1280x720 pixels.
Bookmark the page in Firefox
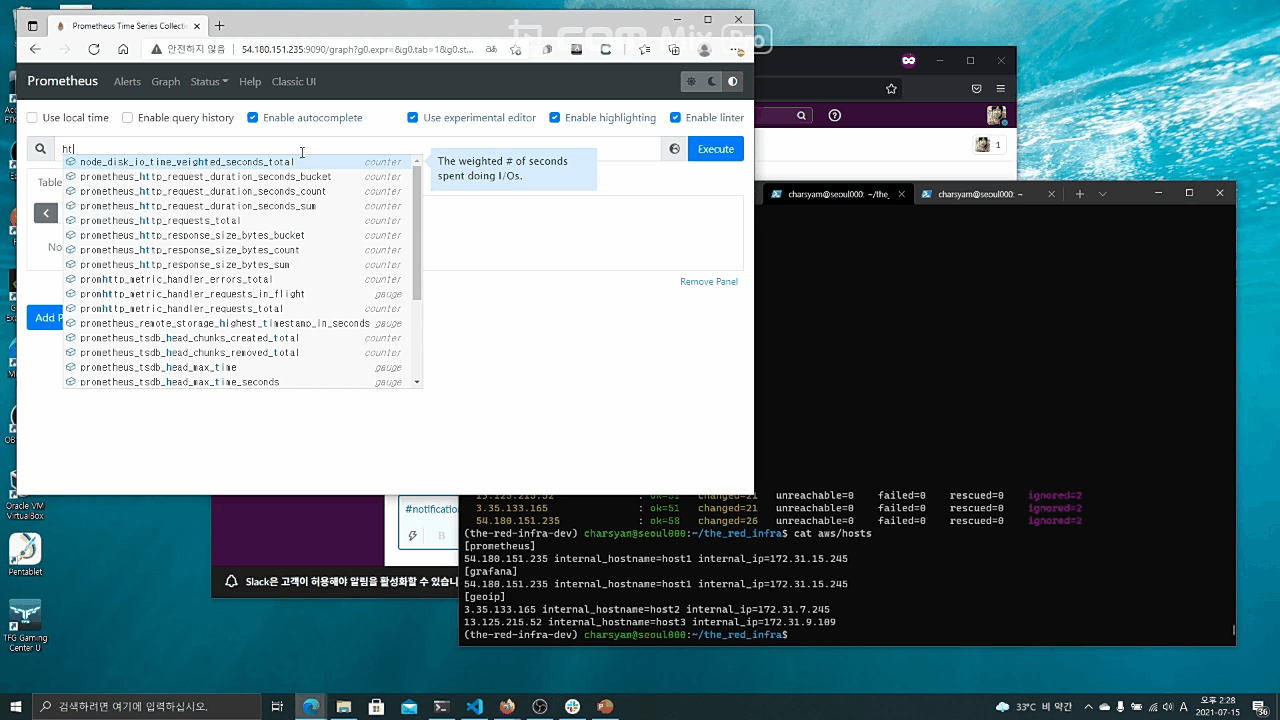891,88
